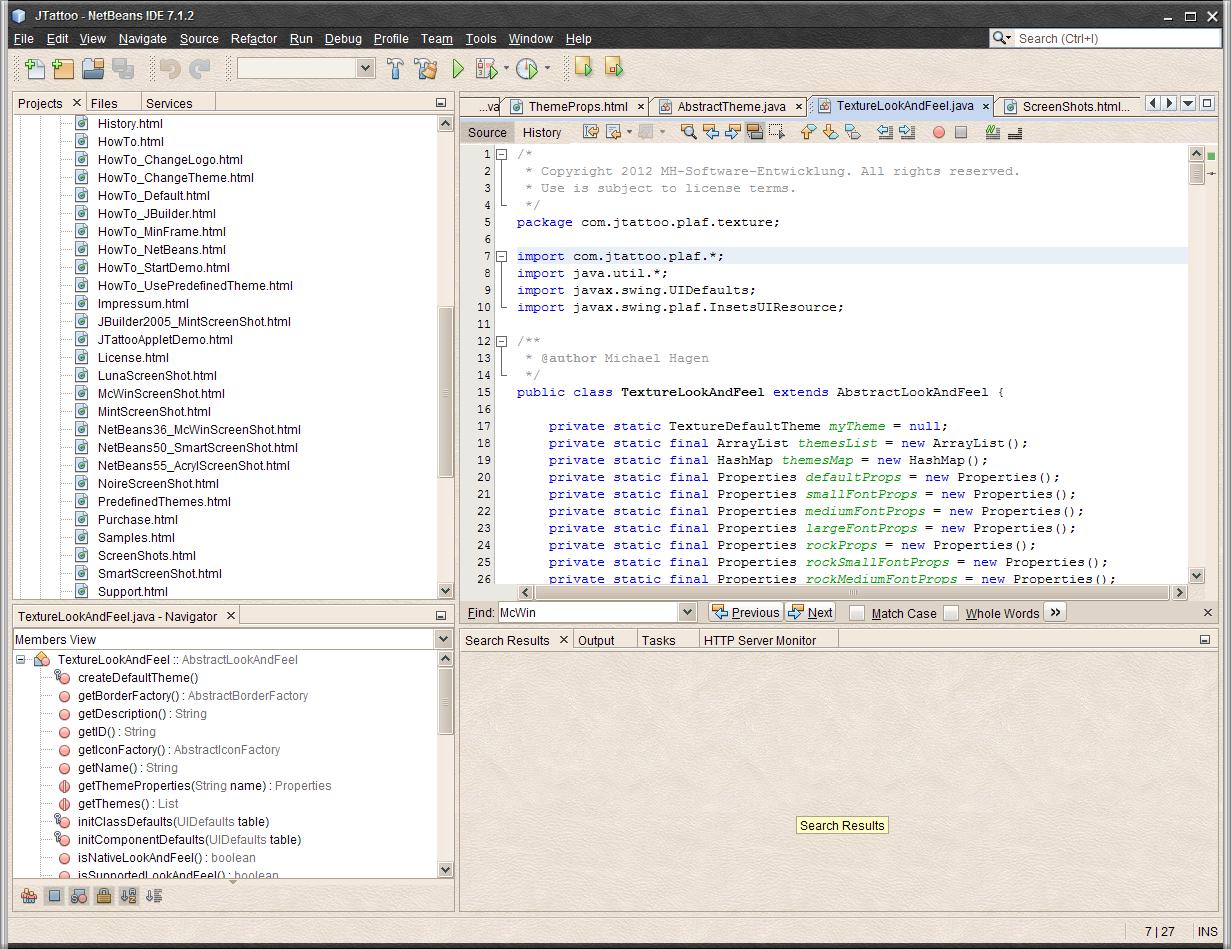Open the Debug Project dropdown arrow
Screen dimensions: 1231x949
click(x=506, y=69)
